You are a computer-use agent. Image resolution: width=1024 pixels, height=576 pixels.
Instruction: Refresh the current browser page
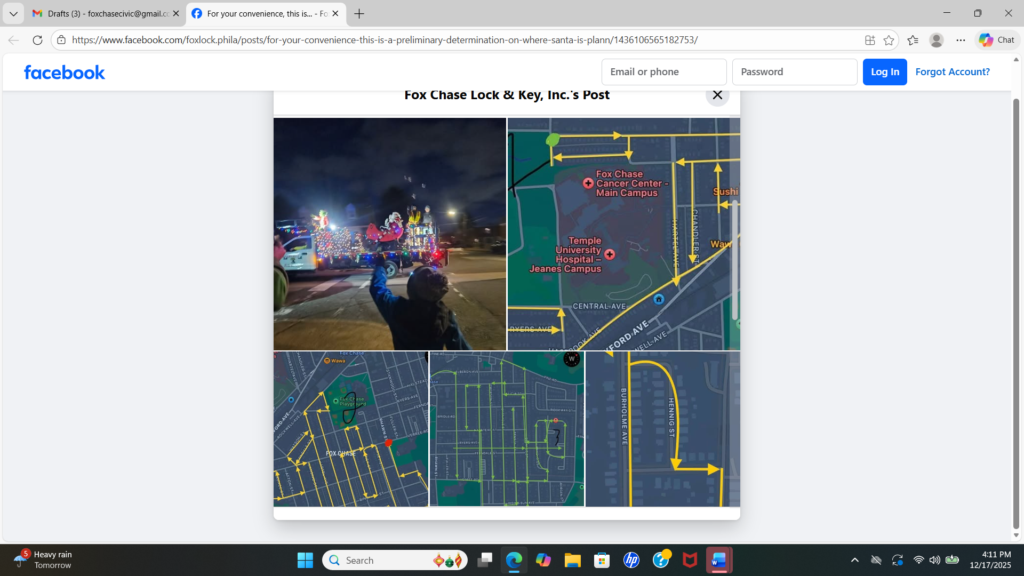click(x=38, y=40)
